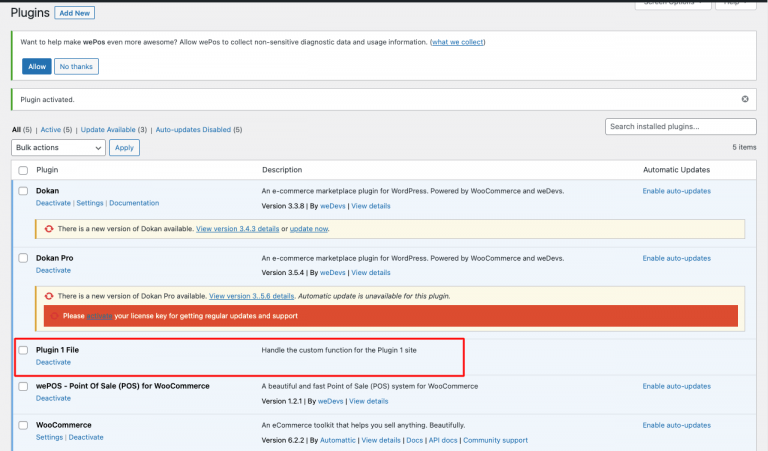This screenshot has height=451, width=768.
Task: Filter plugins by Auto-updates Disabled
Action: 193,130
